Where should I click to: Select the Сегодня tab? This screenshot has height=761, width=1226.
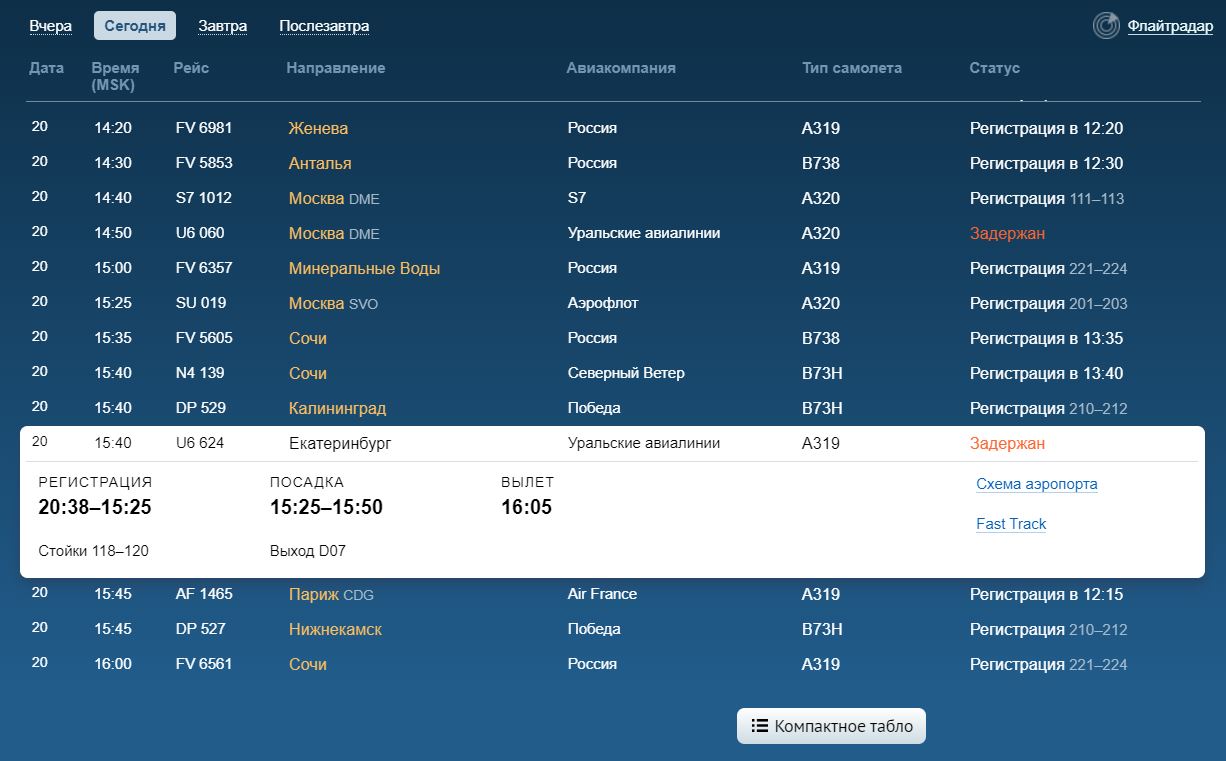(x=135, y=26)
